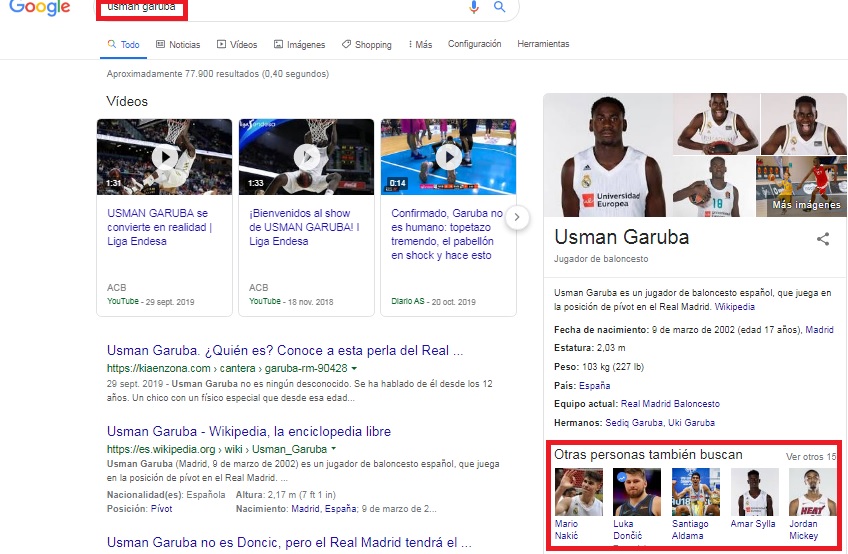The height and width of the screenshot is (554, 848).
Task: Click the España country link
Action: (x=594, y=386)
